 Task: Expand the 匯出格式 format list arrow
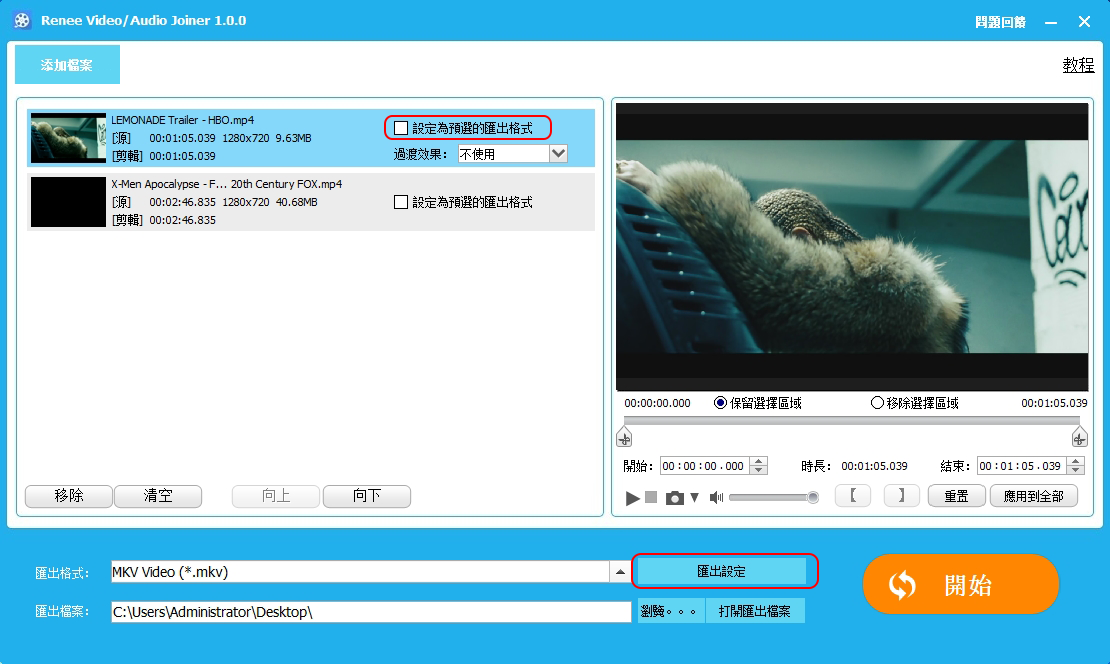(x=620, y=572)
